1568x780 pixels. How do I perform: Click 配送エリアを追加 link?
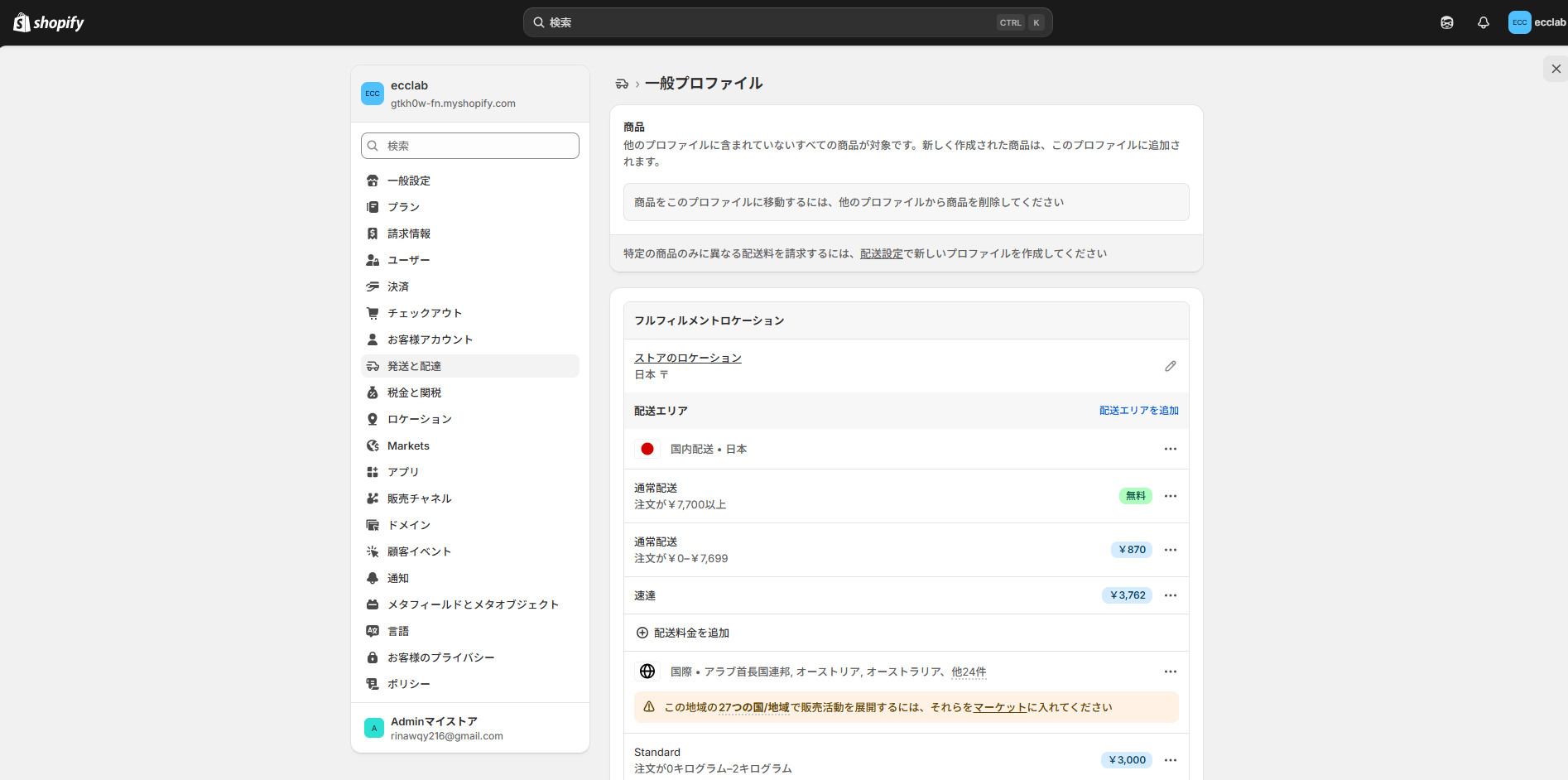[1138, 411]
